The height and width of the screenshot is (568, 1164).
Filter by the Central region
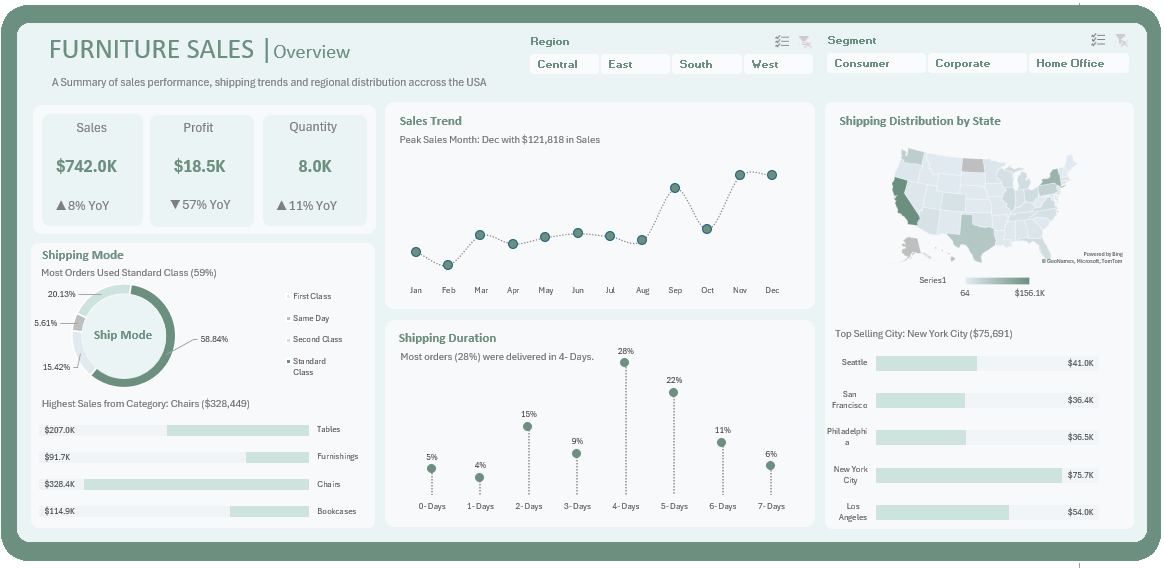(564, 64)
